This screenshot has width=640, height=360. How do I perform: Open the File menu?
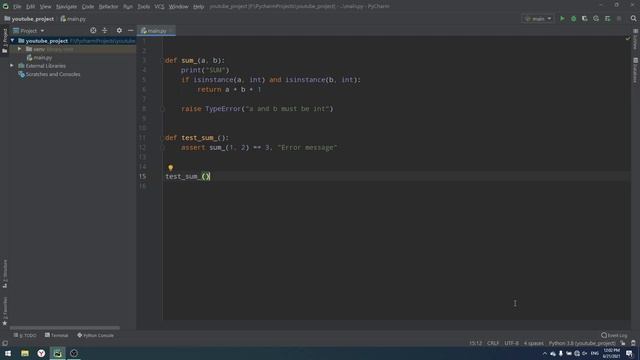[x=17, y=7]
